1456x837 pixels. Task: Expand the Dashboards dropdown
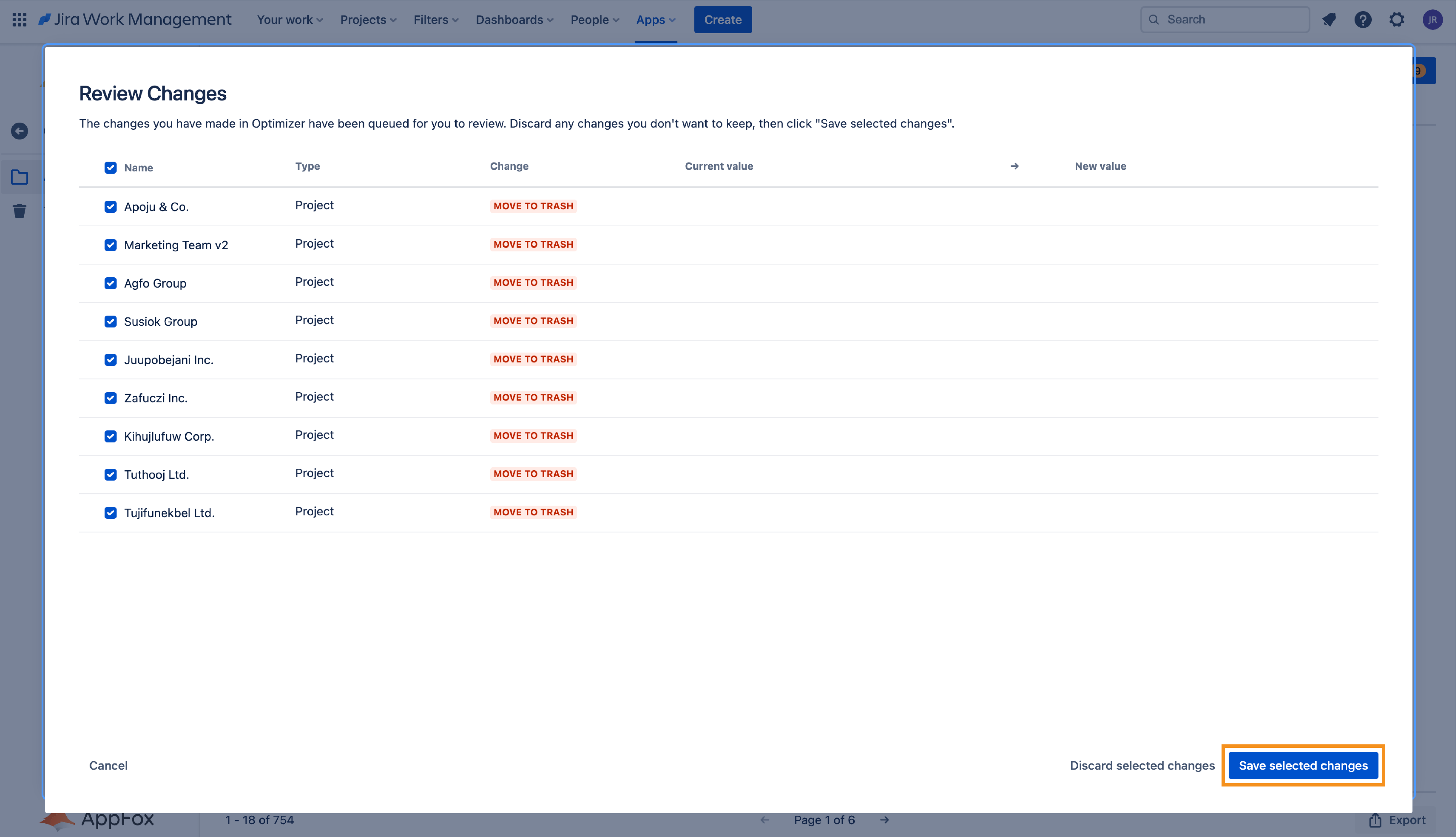(x=514, y=20)
